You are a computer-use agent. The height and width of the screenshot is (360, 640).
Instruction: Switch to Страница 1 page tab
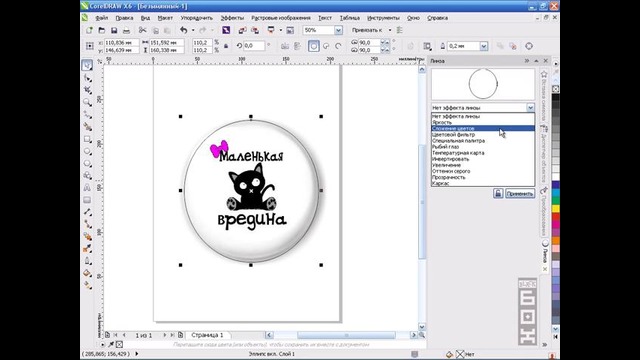(x=207, y=335)
